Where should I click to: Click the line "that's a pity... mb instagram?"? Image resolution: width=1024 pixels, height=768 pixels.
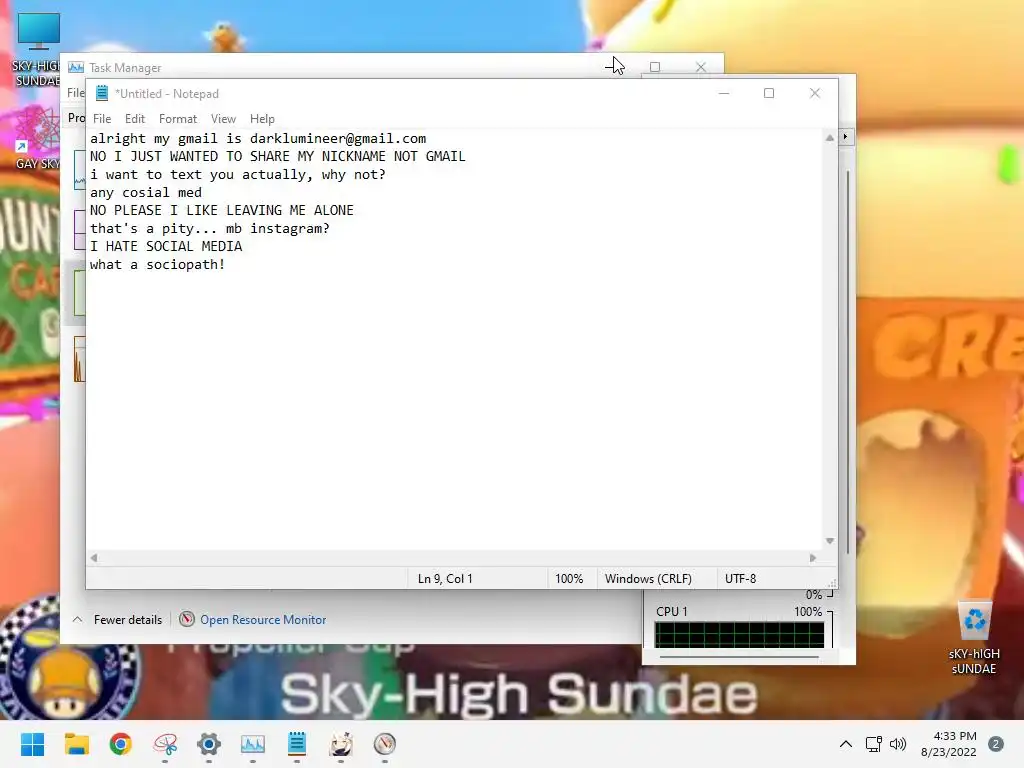tap(210, 229)
